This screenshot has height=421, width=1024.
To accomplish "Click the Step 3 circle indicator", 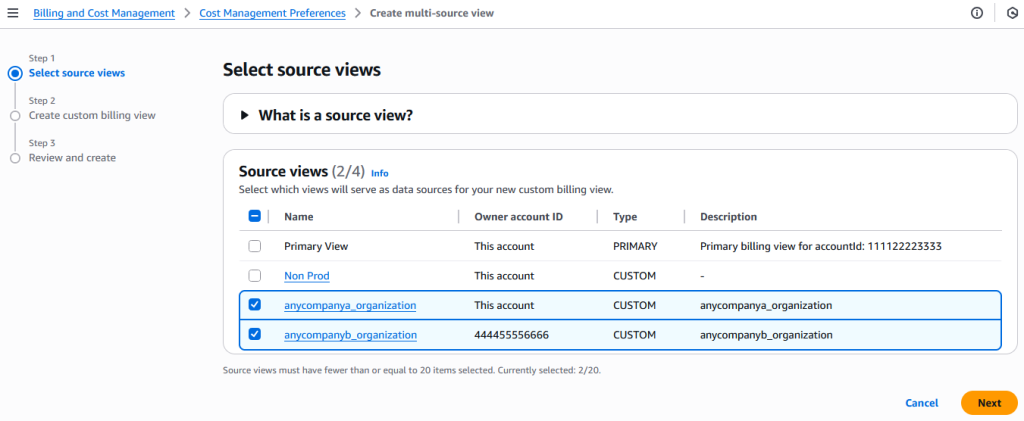I will (15, 158).
